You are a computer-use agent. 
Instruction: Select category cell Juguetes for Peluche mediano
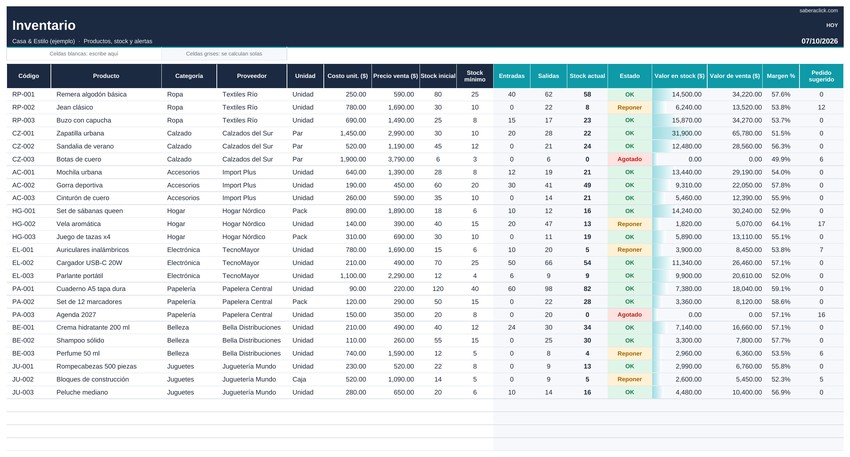pyautogui.click(x=181, y=392)
